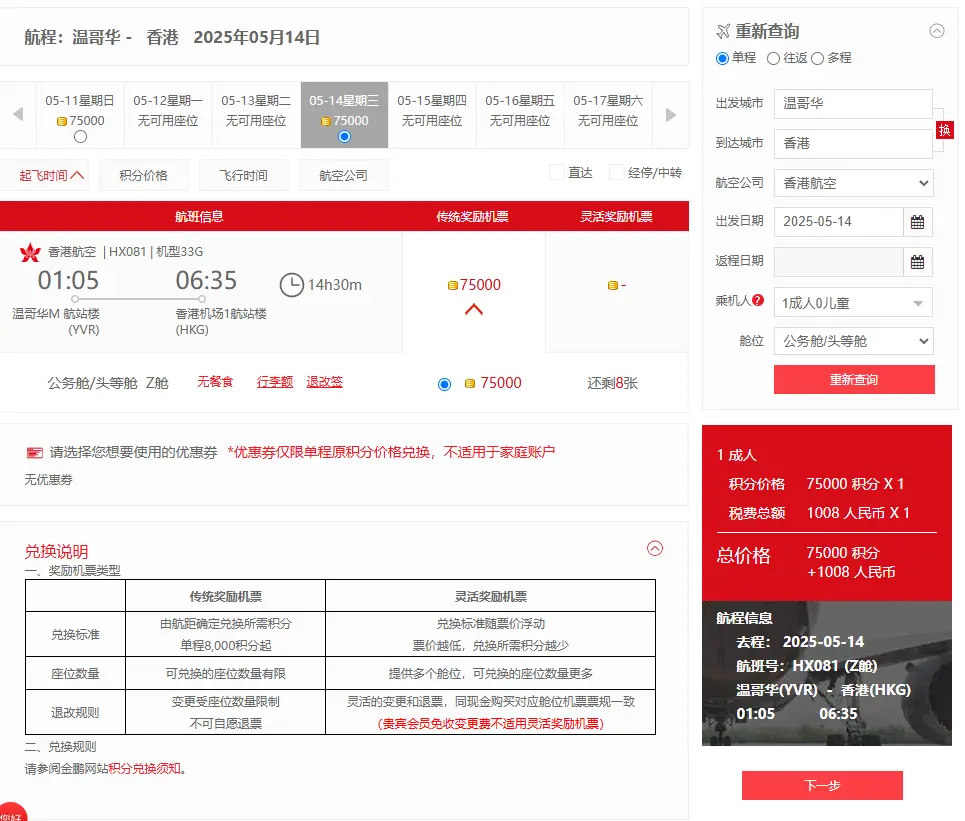Viewport: 965px width, 821px height.
Task: Swap departure and arrival cities
Action: tap(946, 130)
